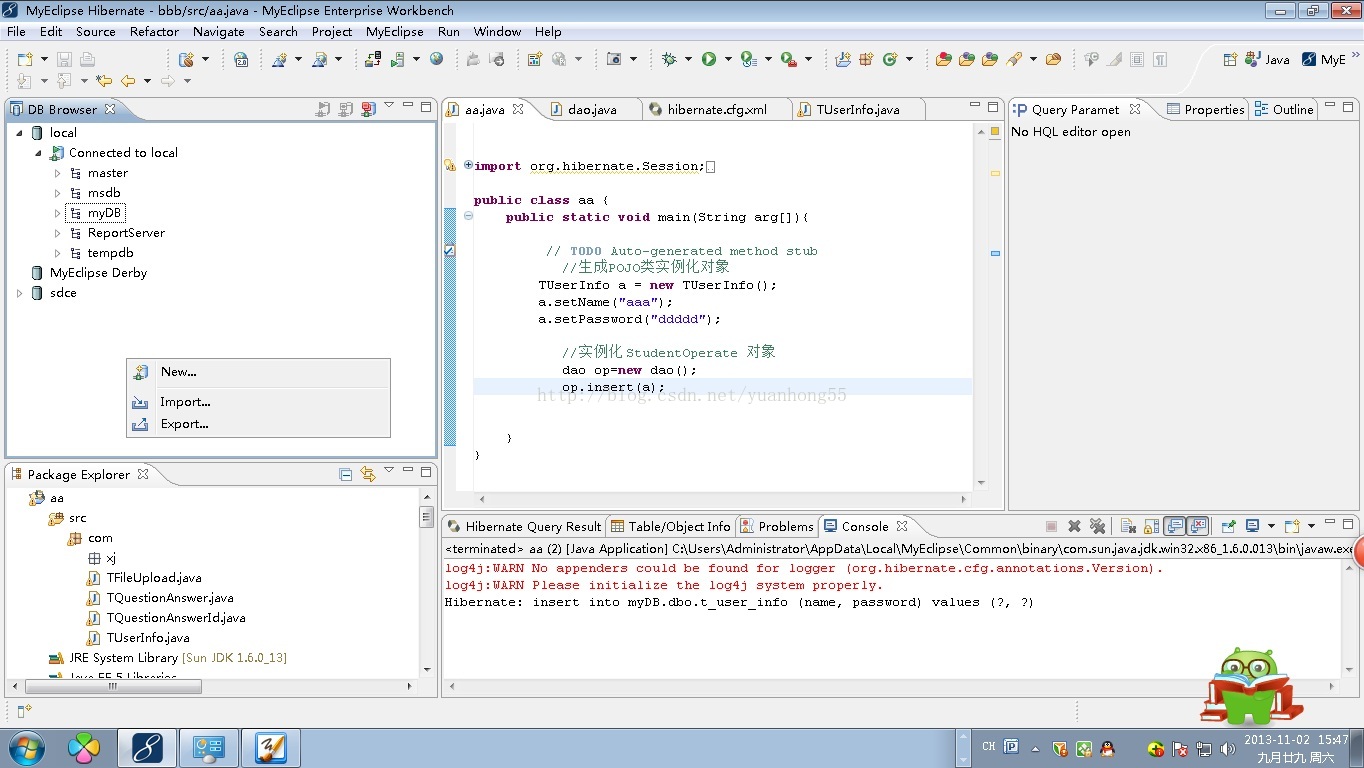
Task: Open TQuestionAnswer.java in Package Explorer
Action: click(170, 598)
